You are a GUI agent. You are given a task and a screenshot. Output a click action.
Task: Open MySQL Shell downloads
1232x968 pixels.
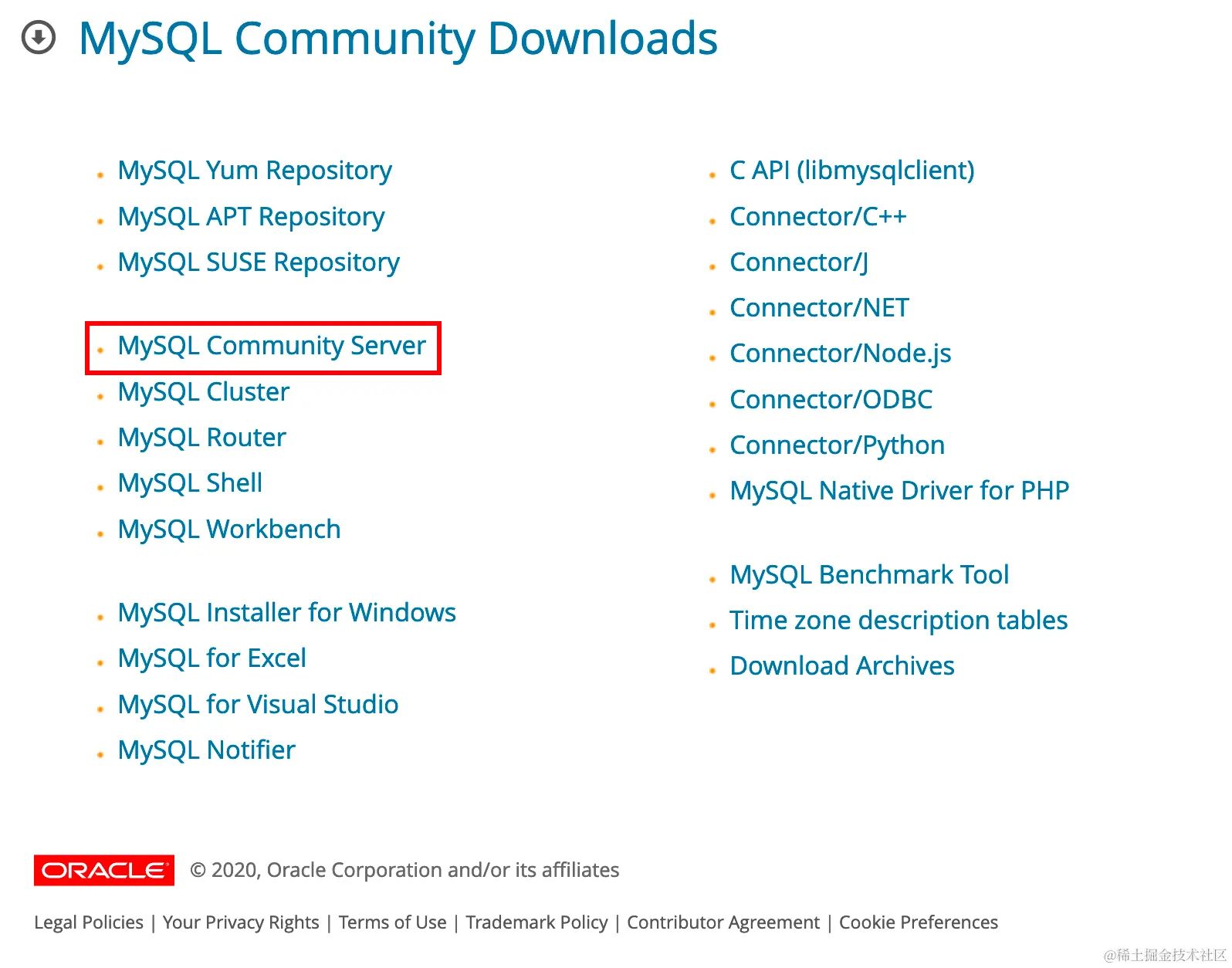[190, 483]
